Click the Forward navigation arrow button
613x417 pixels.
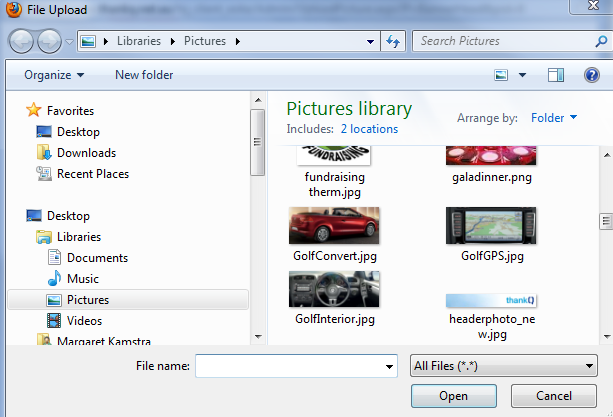49,41
